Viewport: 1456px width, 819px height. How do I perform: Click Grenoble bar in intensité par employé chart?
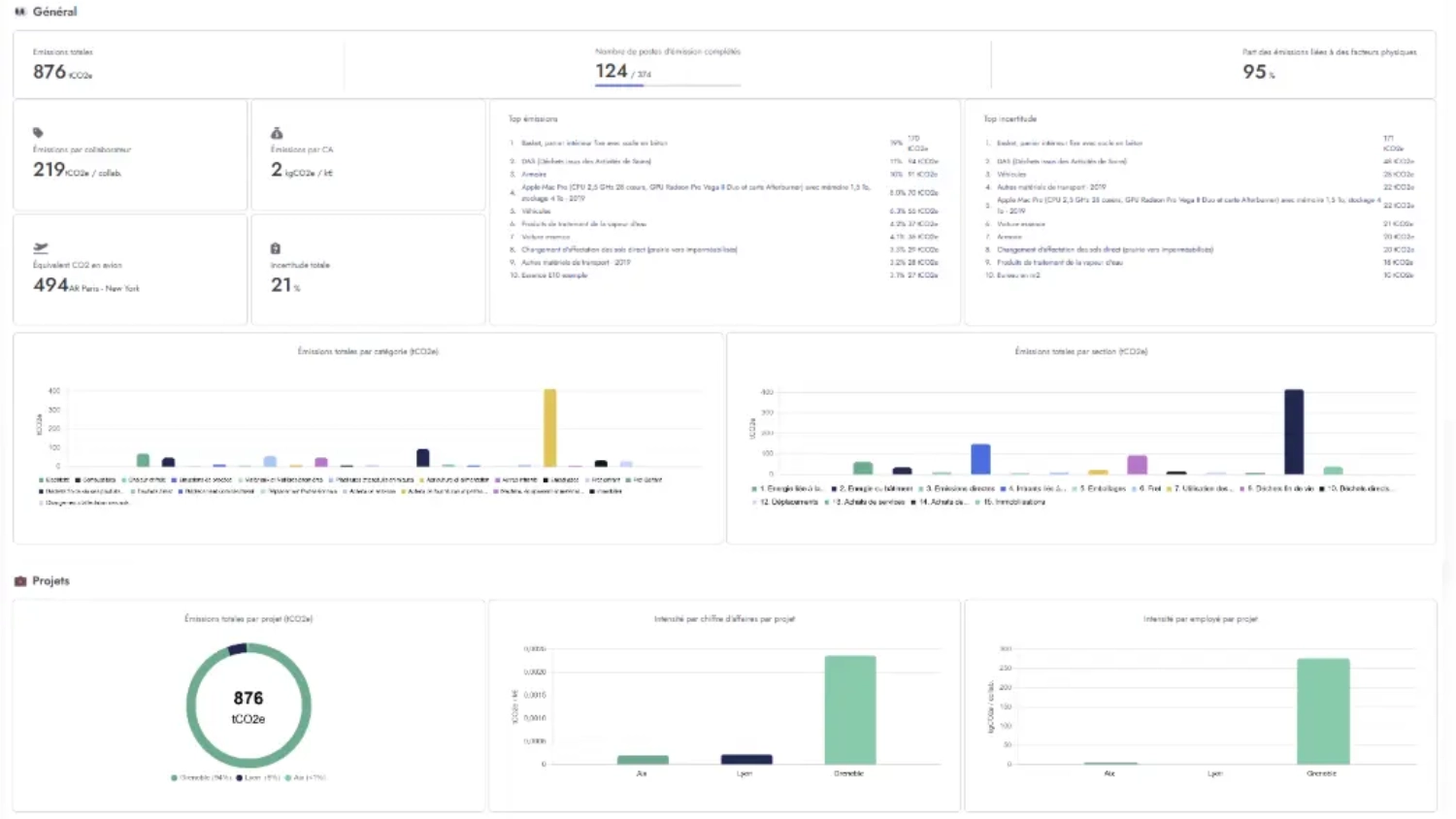(1322, 711)
